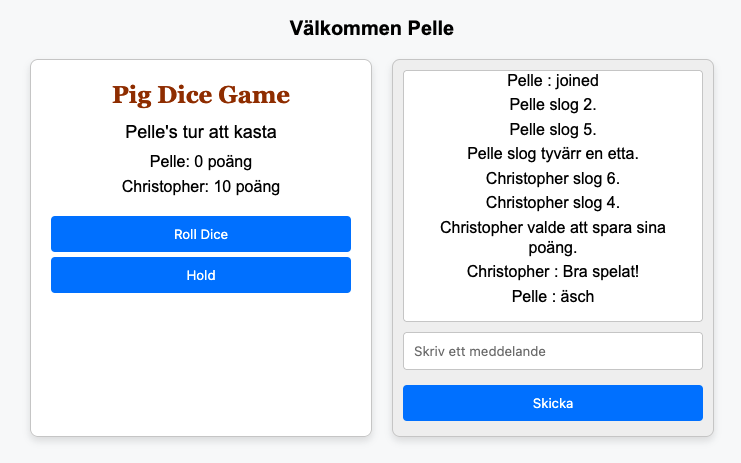
Task: Click the gray chat panel border below Skicka
Action: 552,429
